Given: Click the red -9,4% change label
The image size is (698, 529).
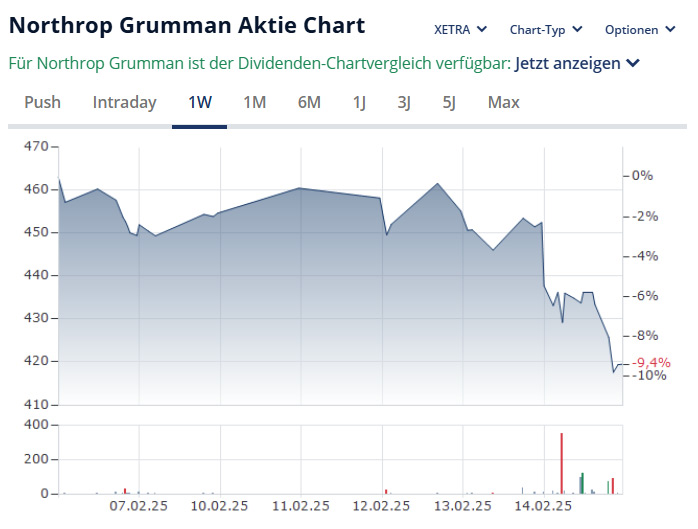Looking at the screenshot, I should coord(652,362).
